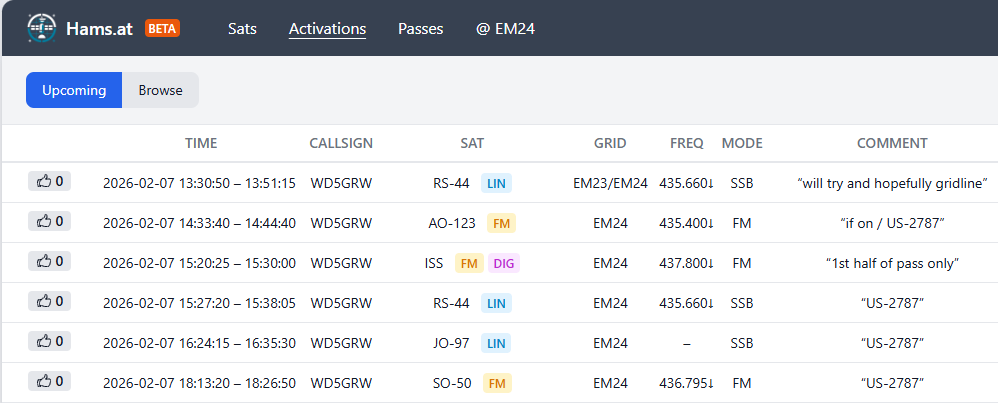Open RS-44 satellite in the 13:30:50 row
Screen dimensions: 998x403
coord(451,183)
